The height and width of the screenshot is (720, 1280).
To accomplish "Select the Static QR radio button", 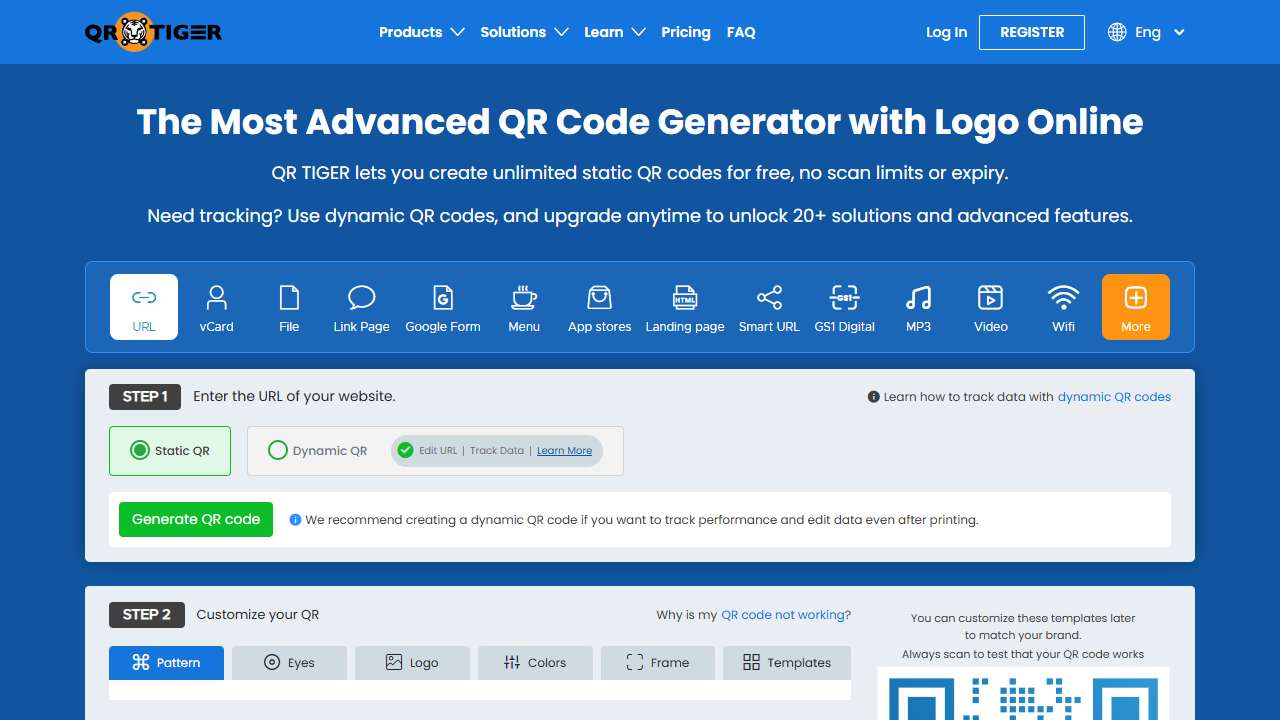I will [x=141, y=451].
